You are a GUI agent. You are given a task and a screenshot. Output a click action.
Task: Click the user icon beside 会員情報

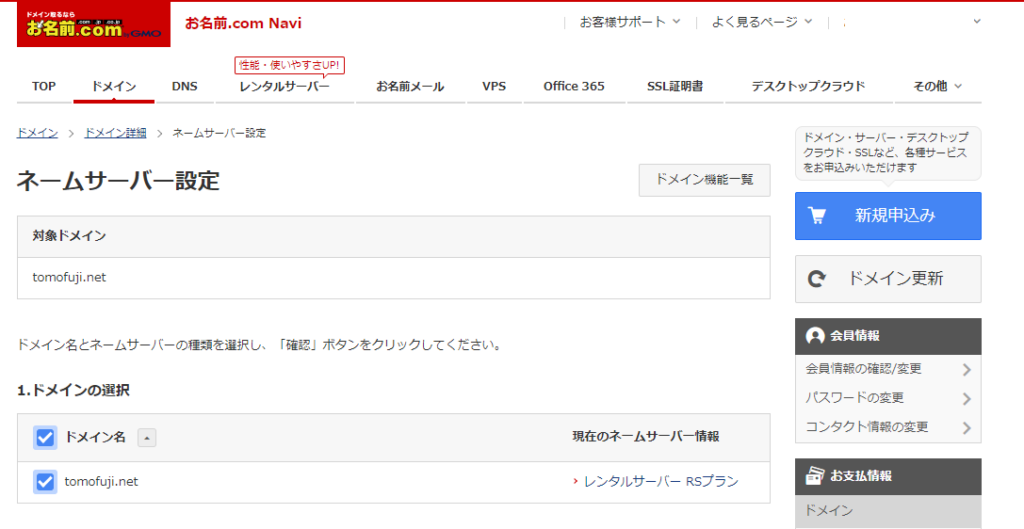(815, 336)
